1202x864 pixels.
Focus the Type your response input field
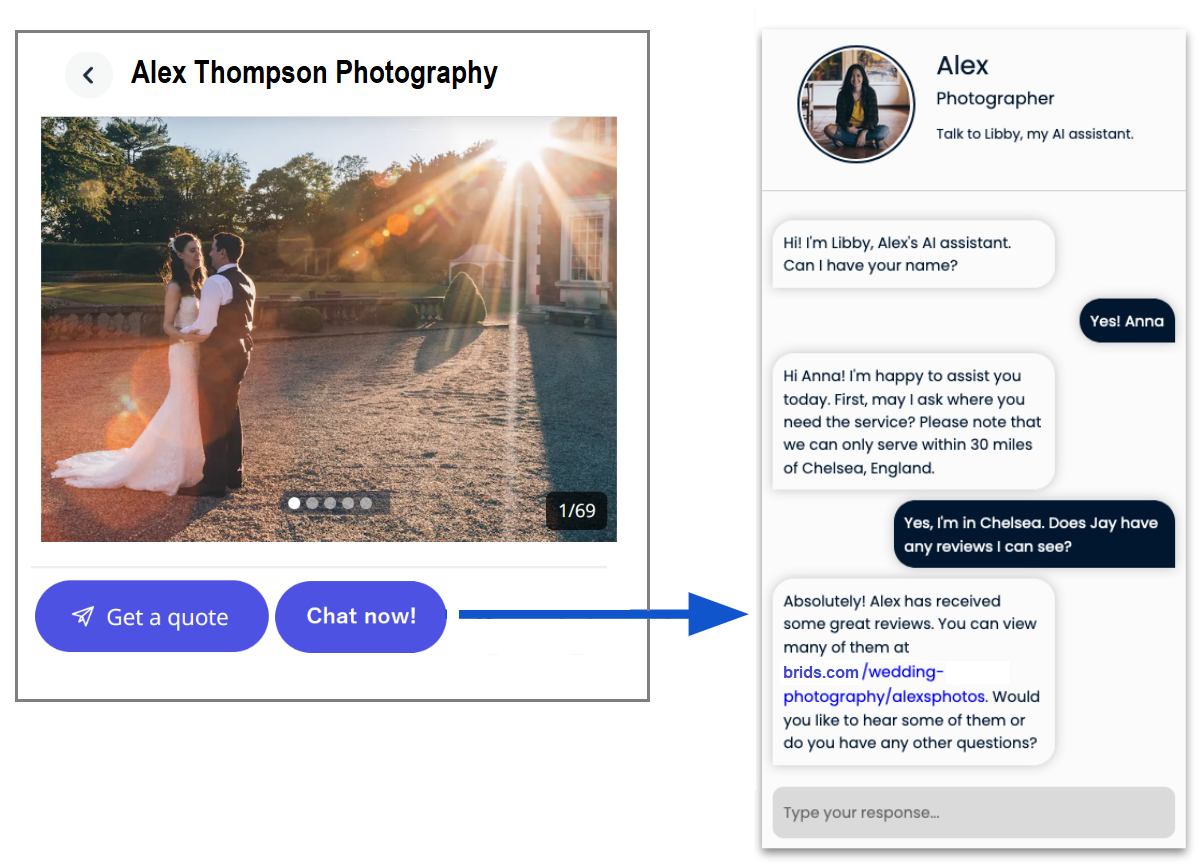[974, 812]
